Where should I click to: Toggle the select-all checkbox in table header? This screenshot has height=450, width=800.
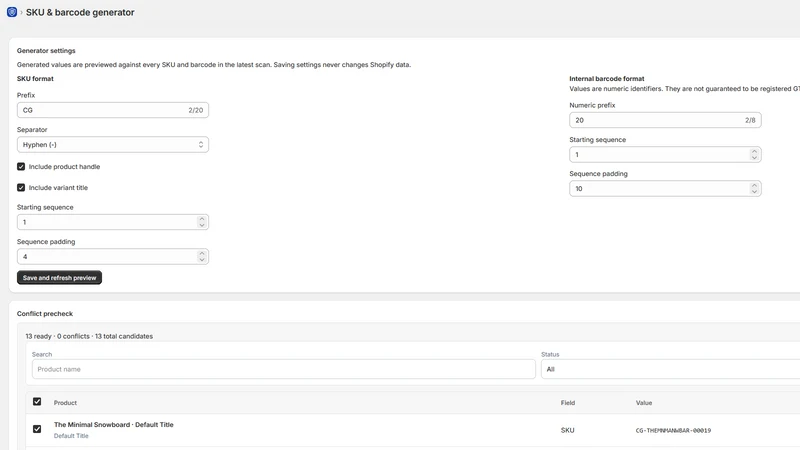point(37,402)
